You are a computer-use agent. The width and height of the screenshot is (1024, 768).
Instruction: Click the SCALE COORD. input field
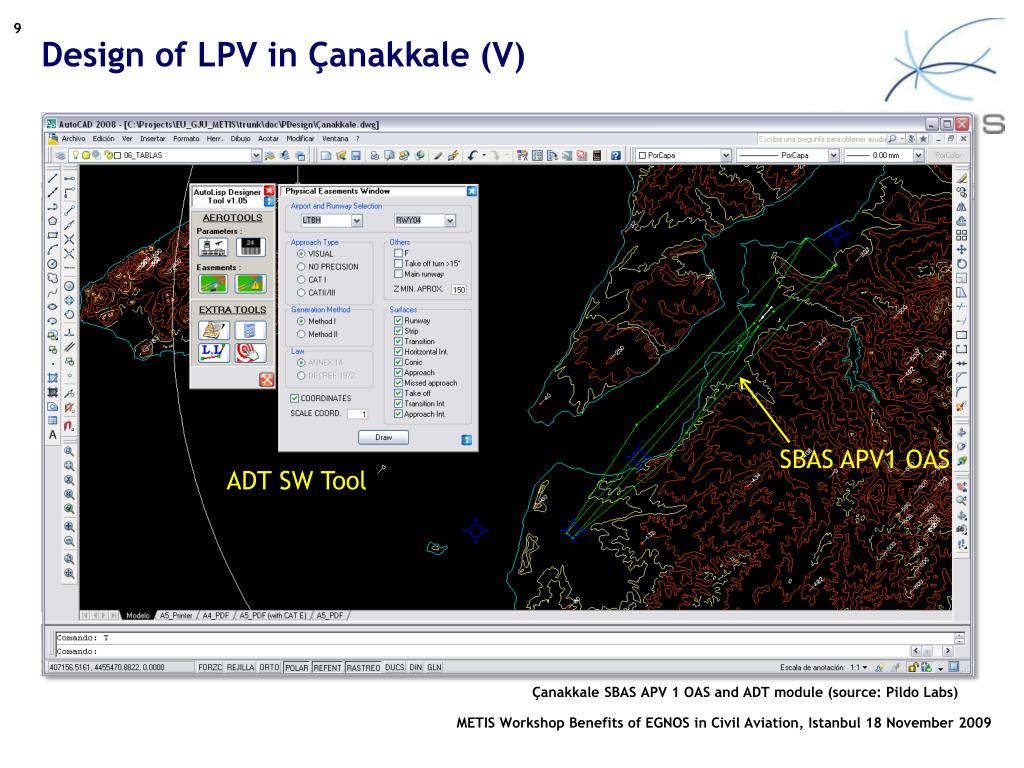coord(358,414)
